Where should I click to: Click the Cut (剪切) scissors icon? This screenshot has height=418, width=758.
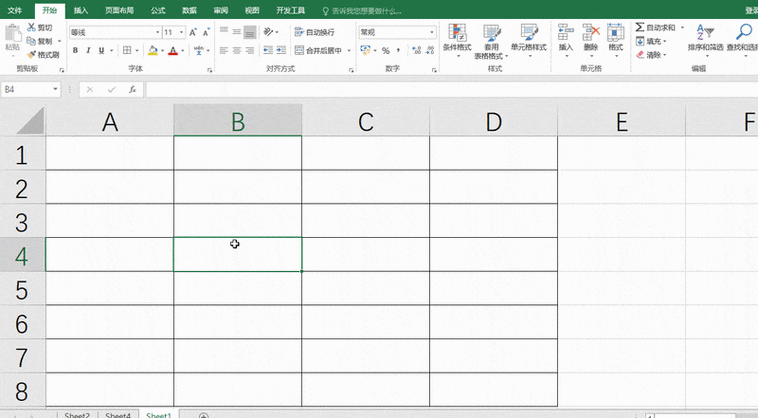tap(32, 28)
